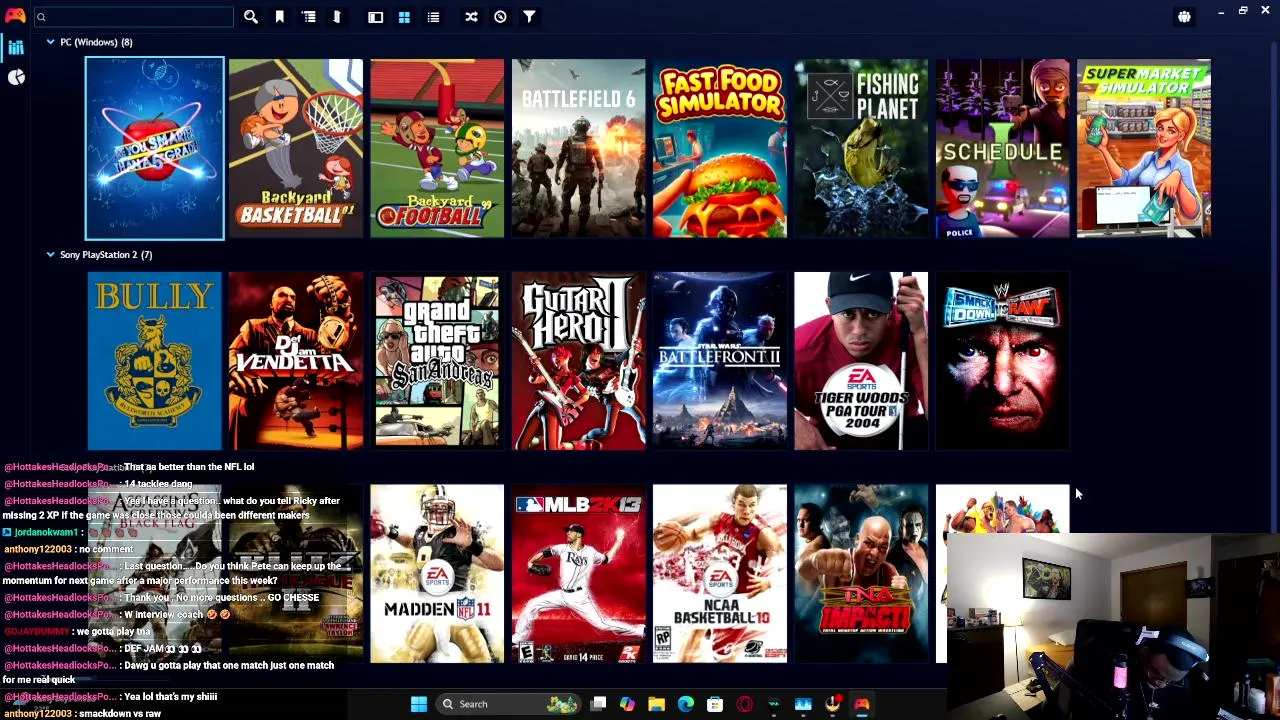Image resolution: width=1280 pixels, height=720 pixels.
Task: Select Are You Smarter Than 5th Grader cover
Action: [x=155, y=148]
